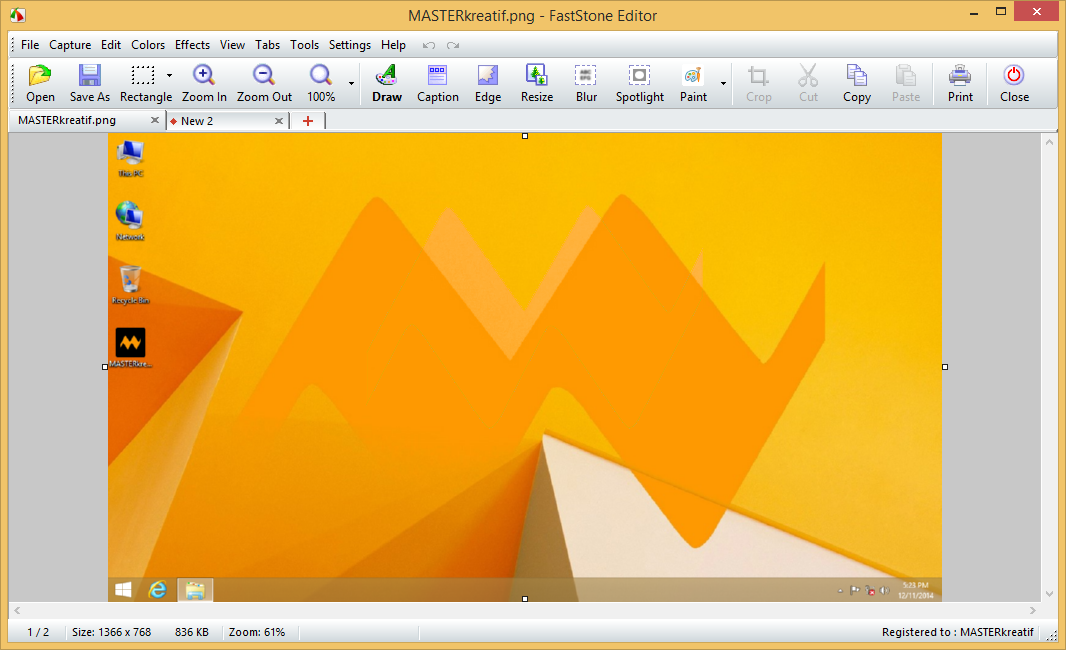Expand the zoom level dropdown arrow
The height and width of the screenshot is (650, 1066).
click(x=351, y=84)
